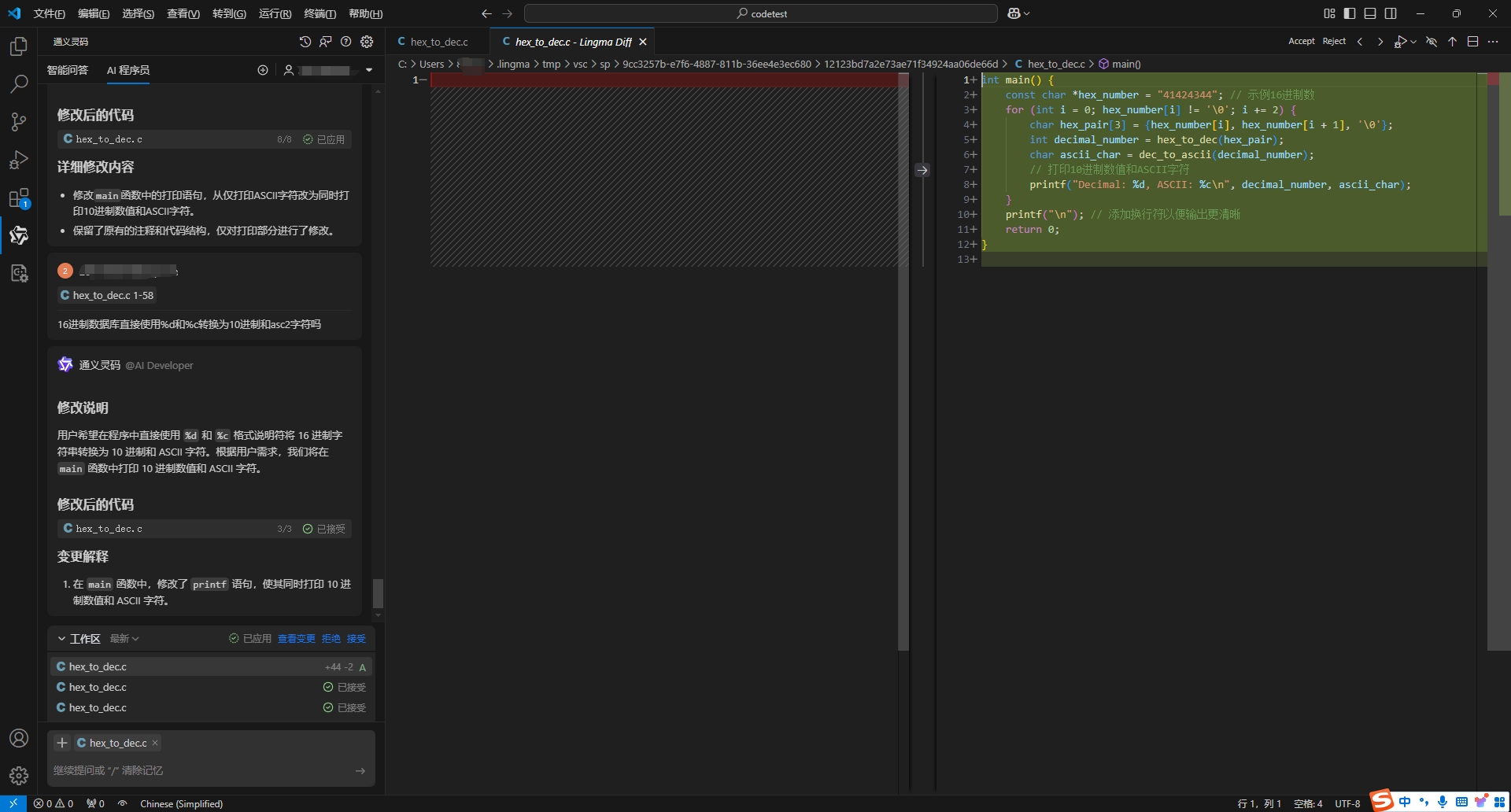Close the Lingma Diff tab

[x=643, y=42]
